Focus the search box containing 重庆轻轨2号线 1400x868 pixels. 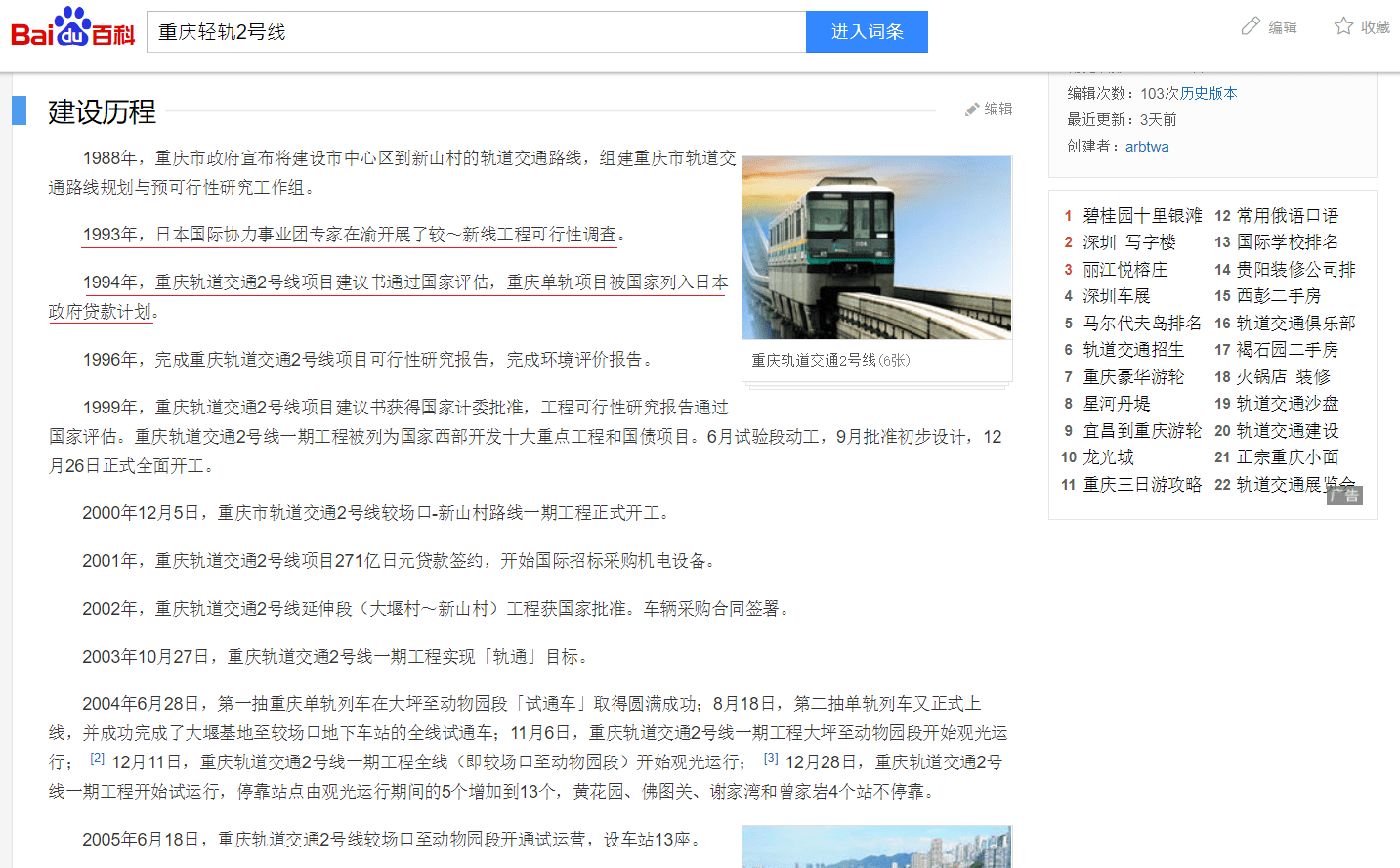pyautogui.click(x=477, y=32)
